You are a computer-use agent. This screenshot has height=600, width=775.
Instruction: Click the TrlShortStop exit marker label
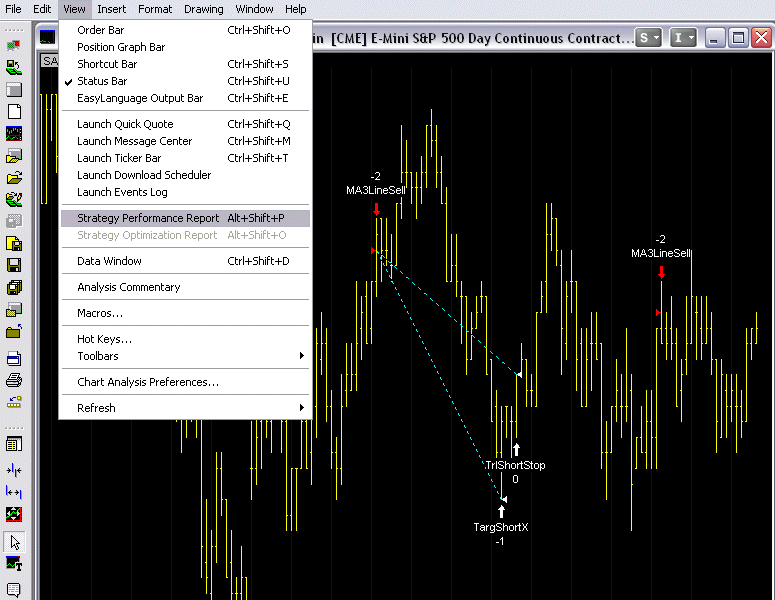tap(515, 465)
